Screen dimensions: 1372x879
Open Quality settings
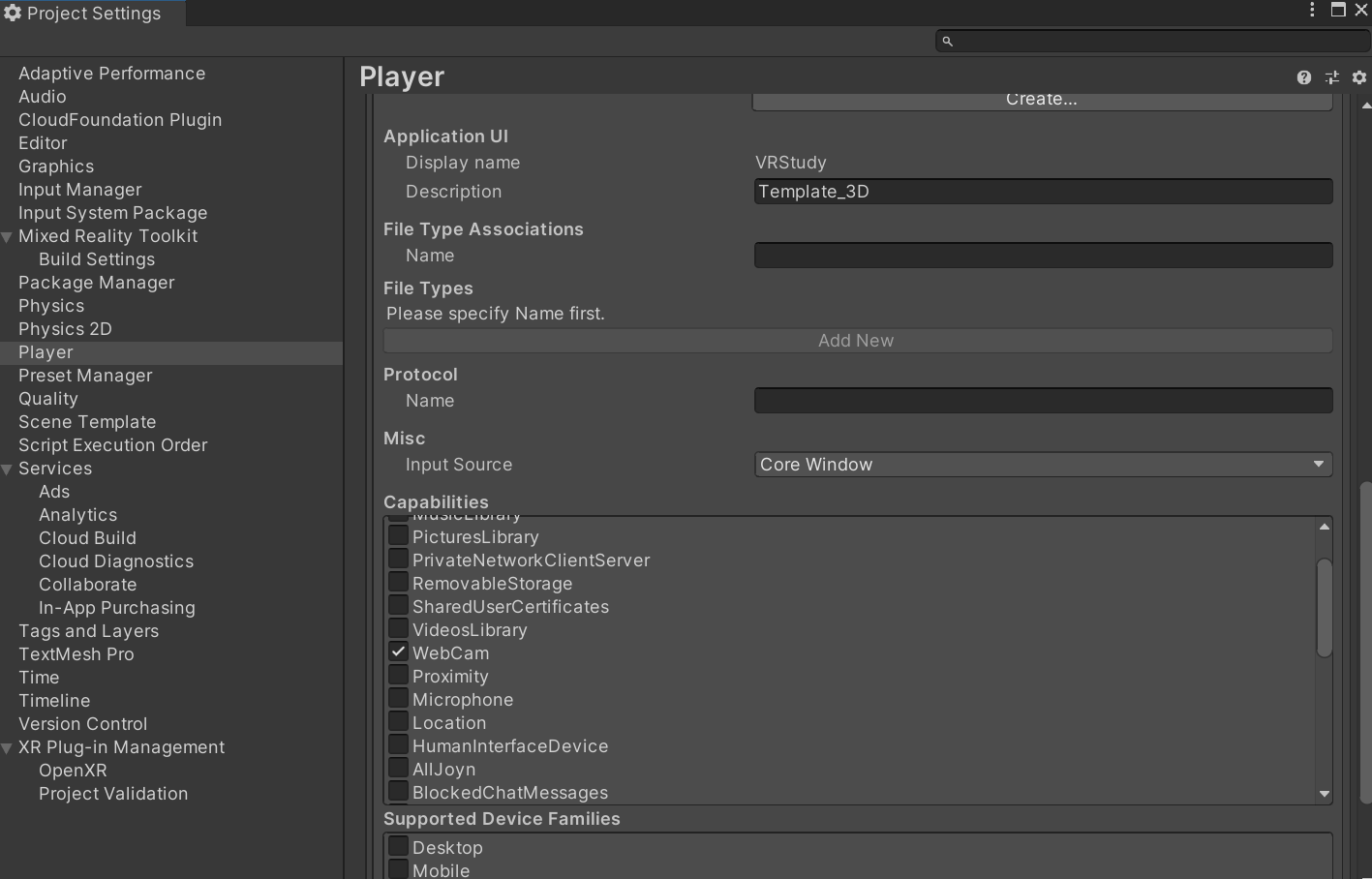tap(48, 399)
